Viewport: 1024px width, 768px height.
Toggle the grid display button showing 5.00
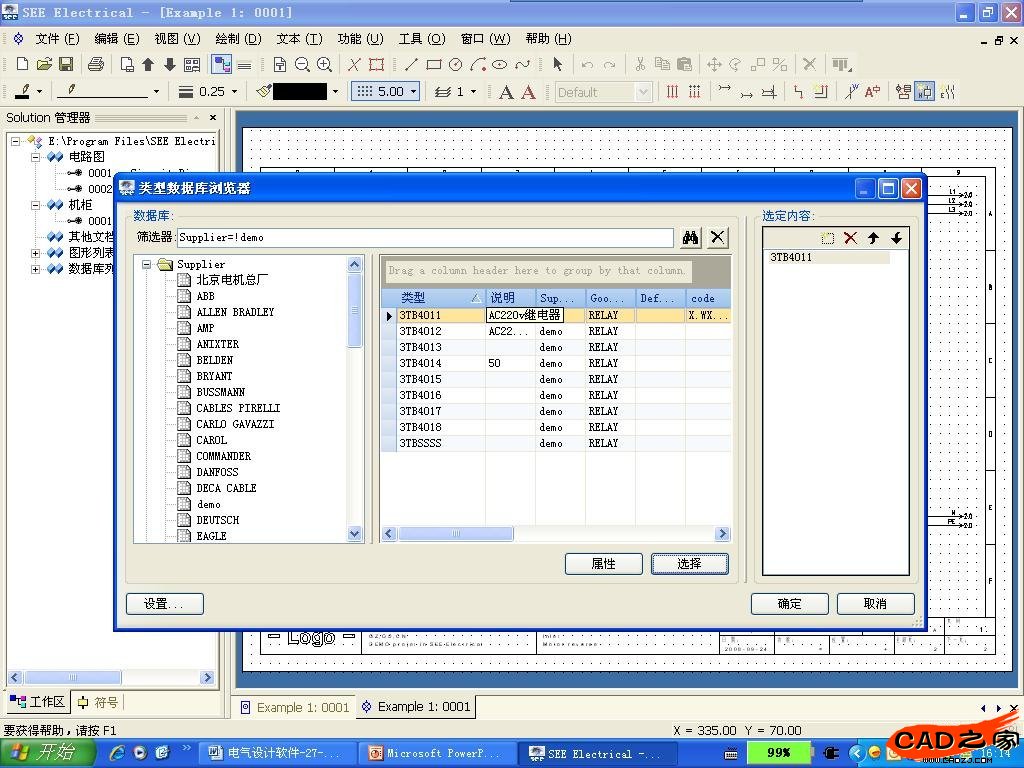[x=380, y=91]
